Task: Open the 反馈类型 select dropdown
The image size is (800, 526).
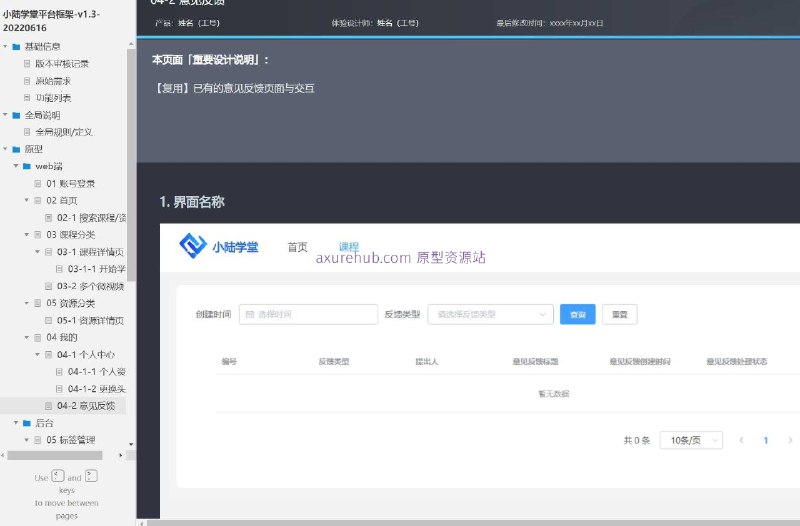Action: tap(490, 314)
